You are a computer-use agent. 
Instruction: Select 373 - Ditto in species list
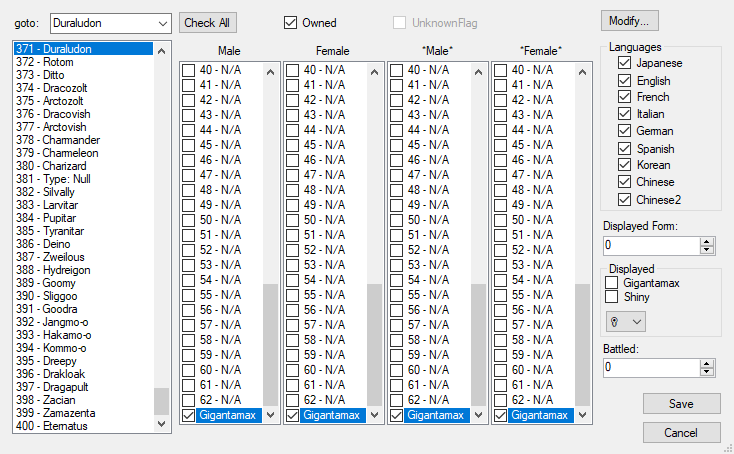[x=84, y=75]
